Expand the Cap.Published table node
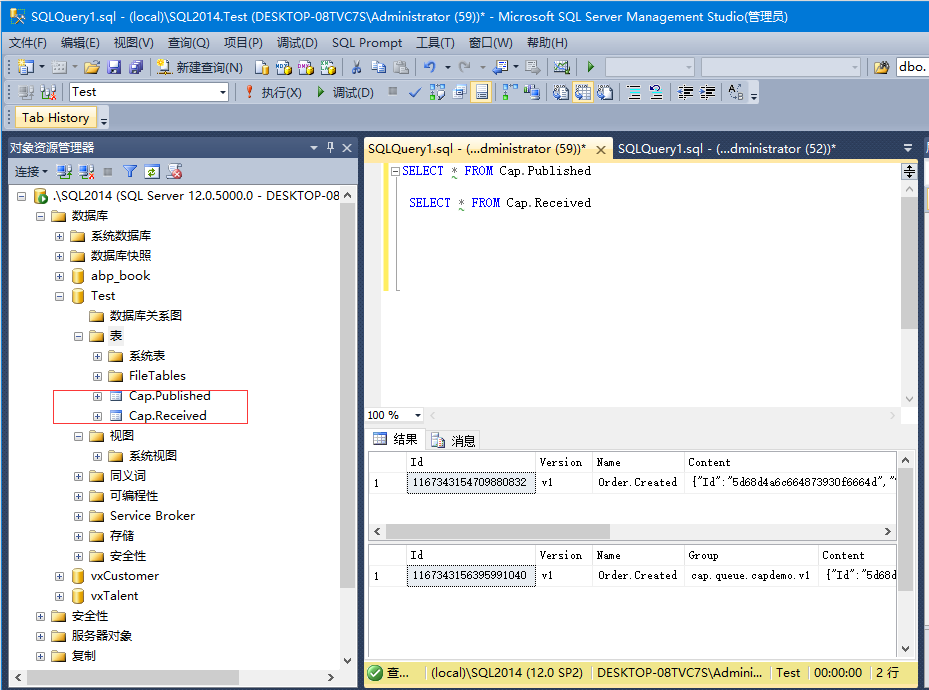Viewport: 929px width, 690px height. (97, 396)
